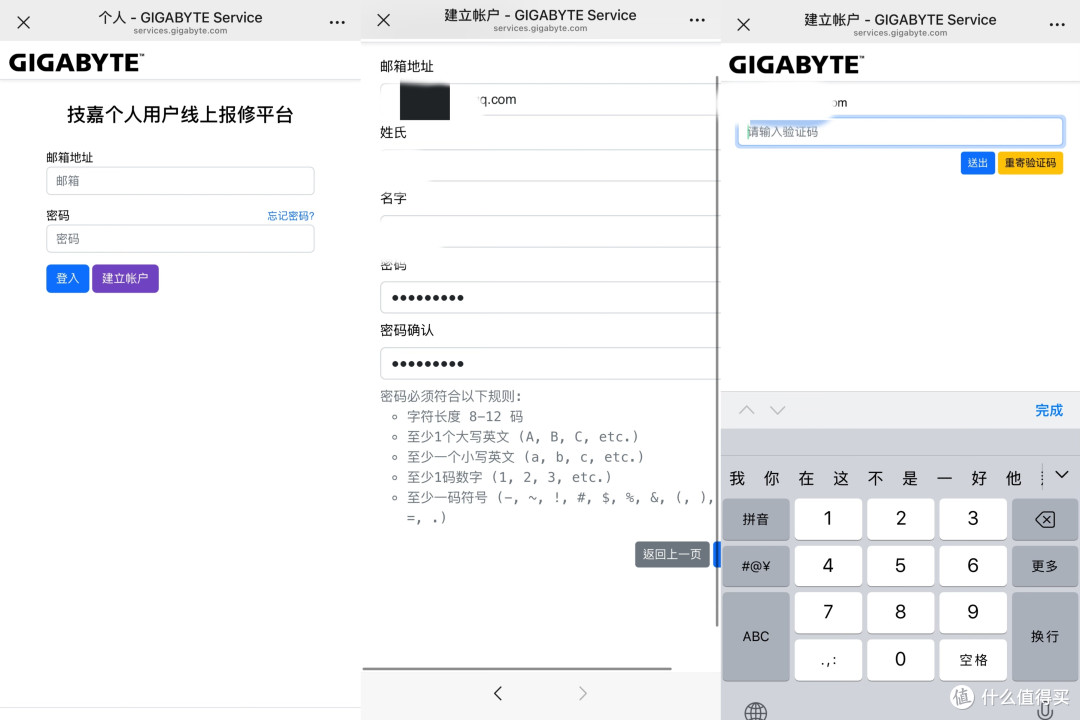This screenshot has width=1080, height=720.
Task: Tap the number 0 key
Action: coord(900,660)
